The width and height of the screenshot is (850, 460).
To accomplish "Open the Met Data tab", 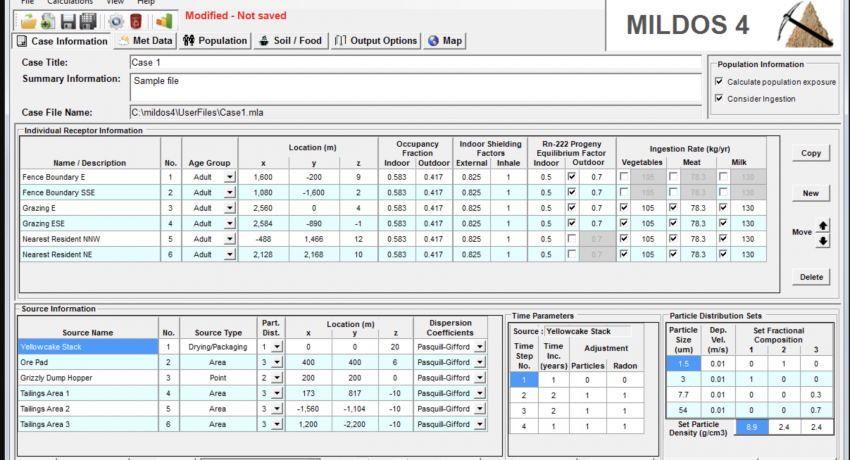I will pos(146,41).
